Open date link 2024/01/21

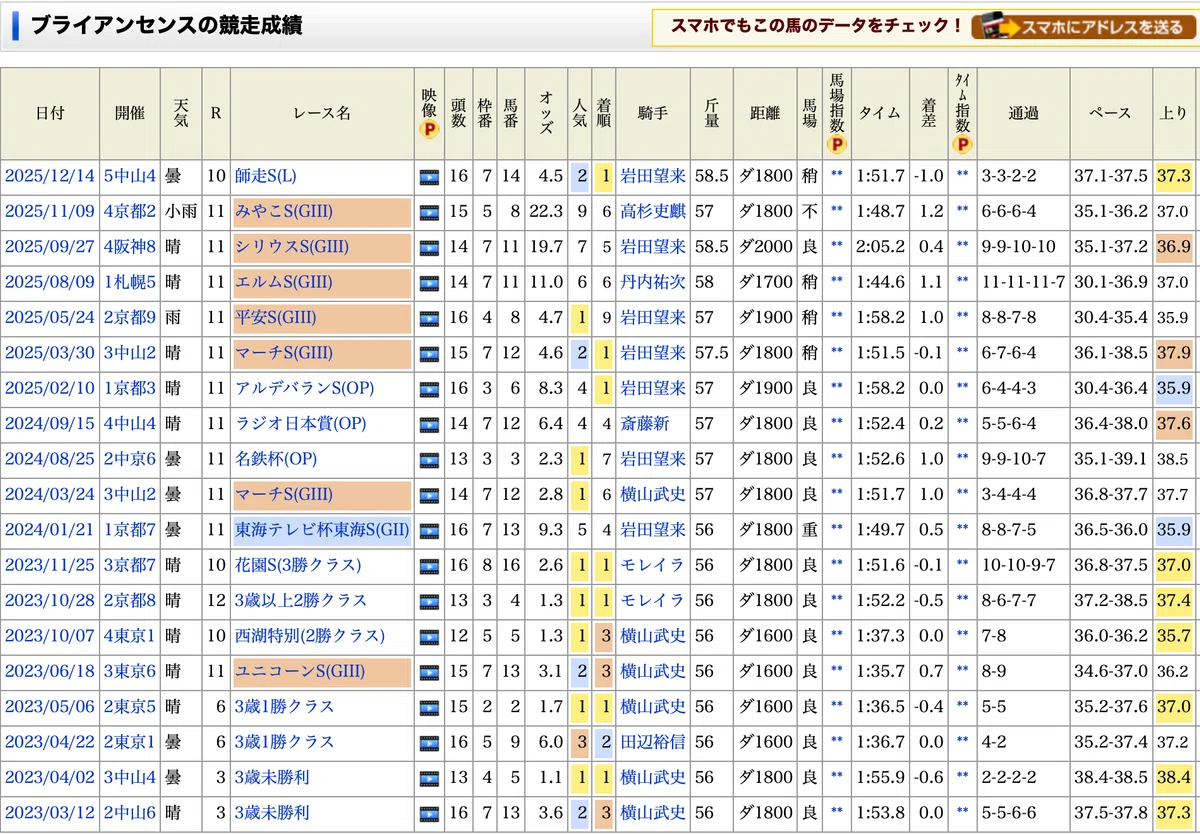point(50,530)
